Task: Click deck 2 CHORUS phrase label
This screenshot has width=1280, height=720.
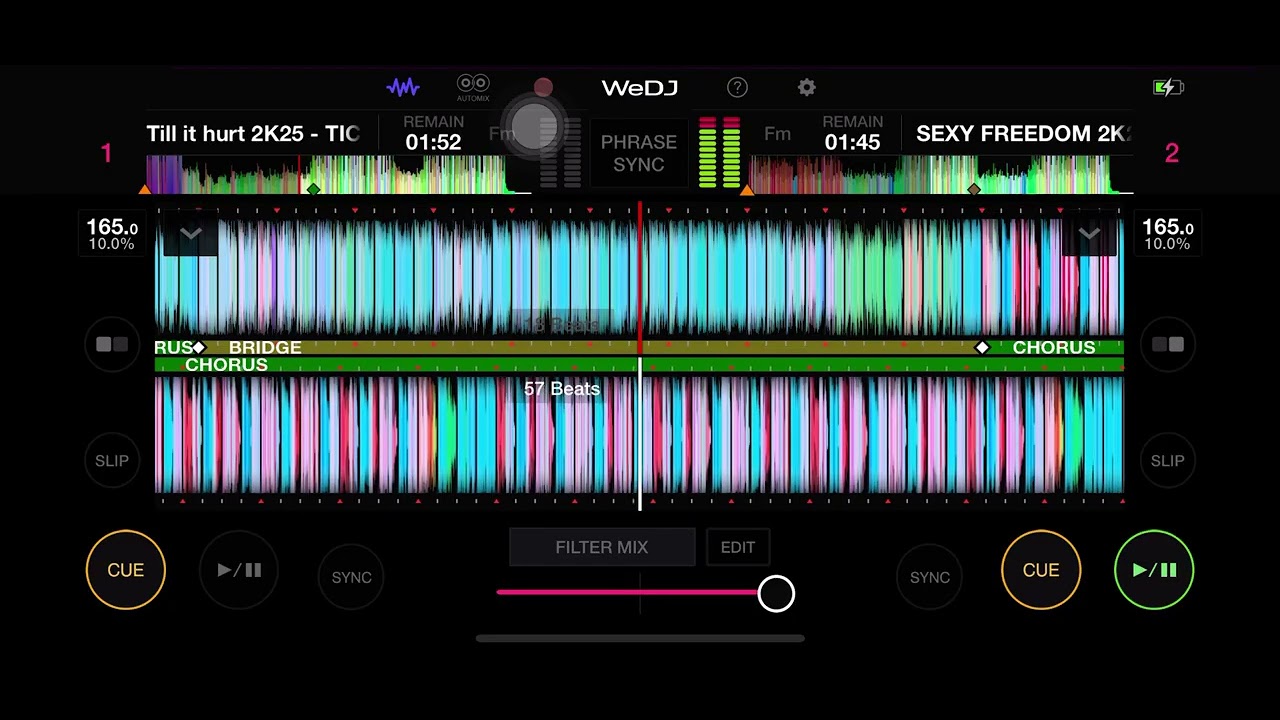Action: pyautogui.click(x=226, y=365)
